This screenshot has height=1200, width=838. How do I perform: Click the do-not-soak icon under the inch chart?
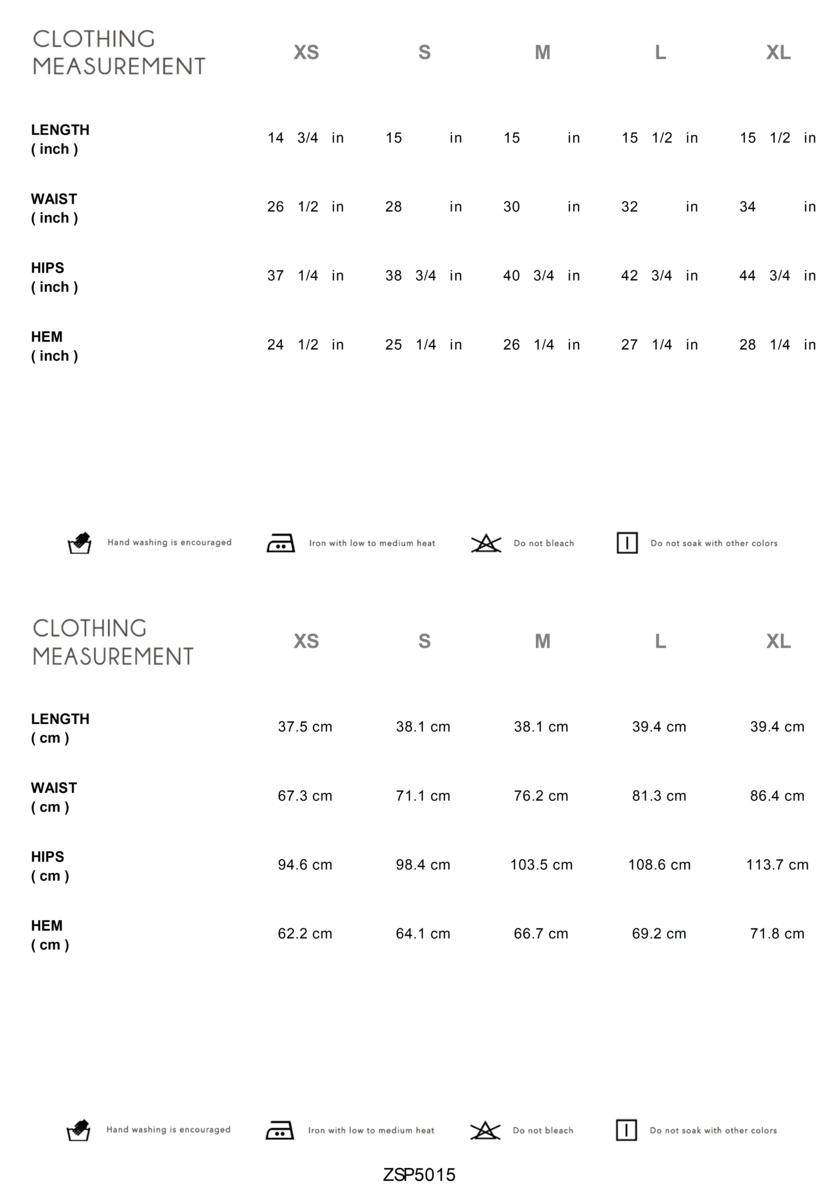(627, 543)
